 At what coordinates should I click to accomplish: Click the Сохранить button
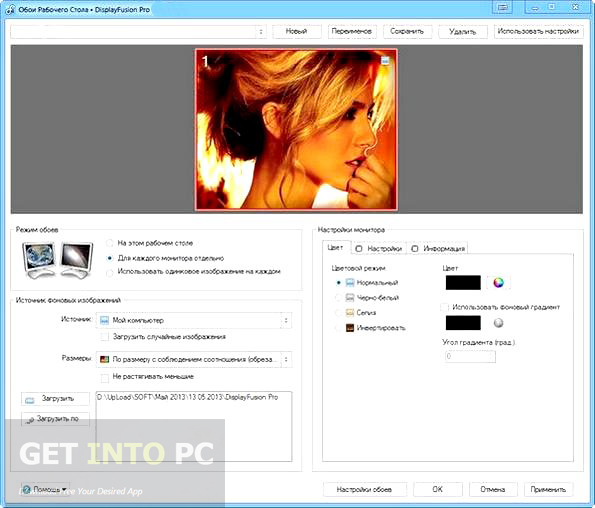(x=407, y=31)
